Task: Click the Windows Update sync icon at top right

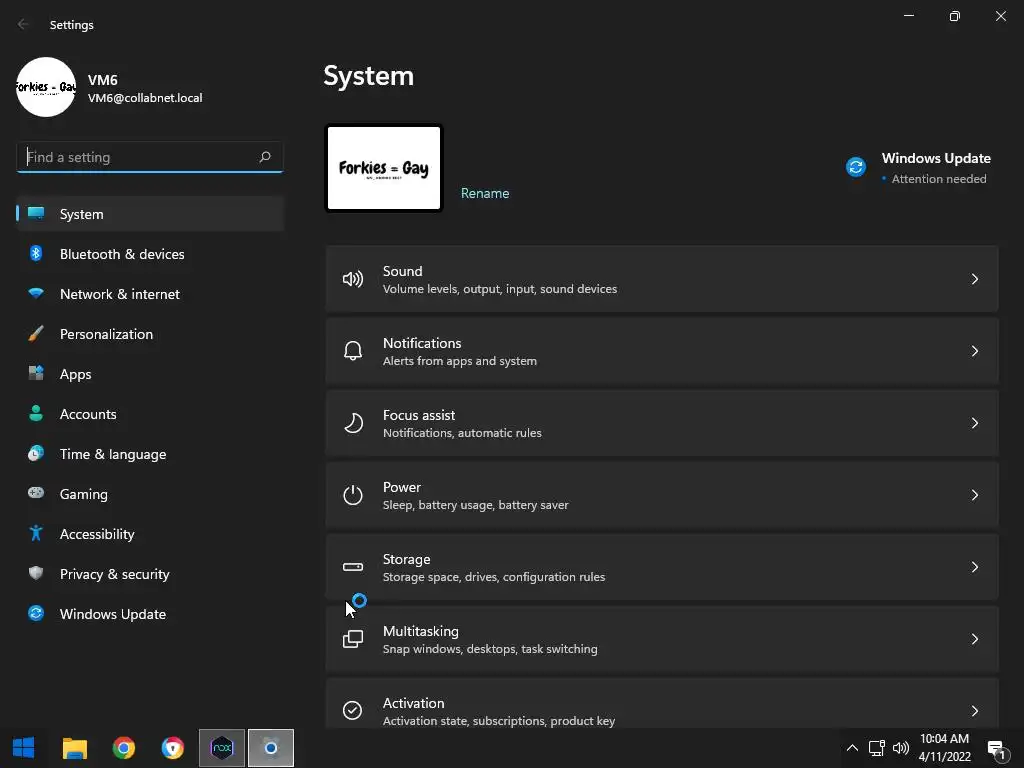Action: pyautogui.click(x=856, y=167)
